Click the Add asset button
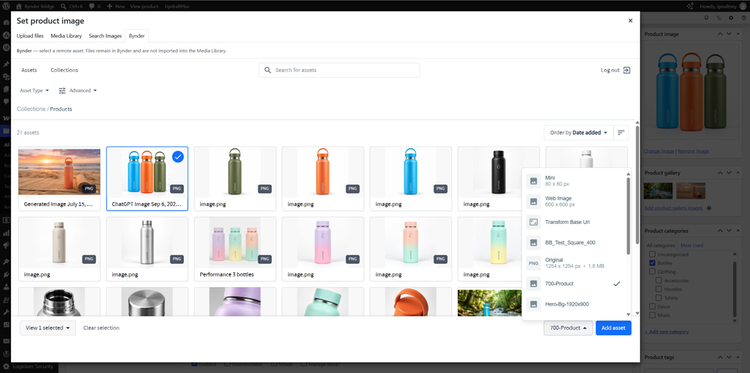Image resolution: width=750 pixels, height=373 pixels. click(613, 328)
